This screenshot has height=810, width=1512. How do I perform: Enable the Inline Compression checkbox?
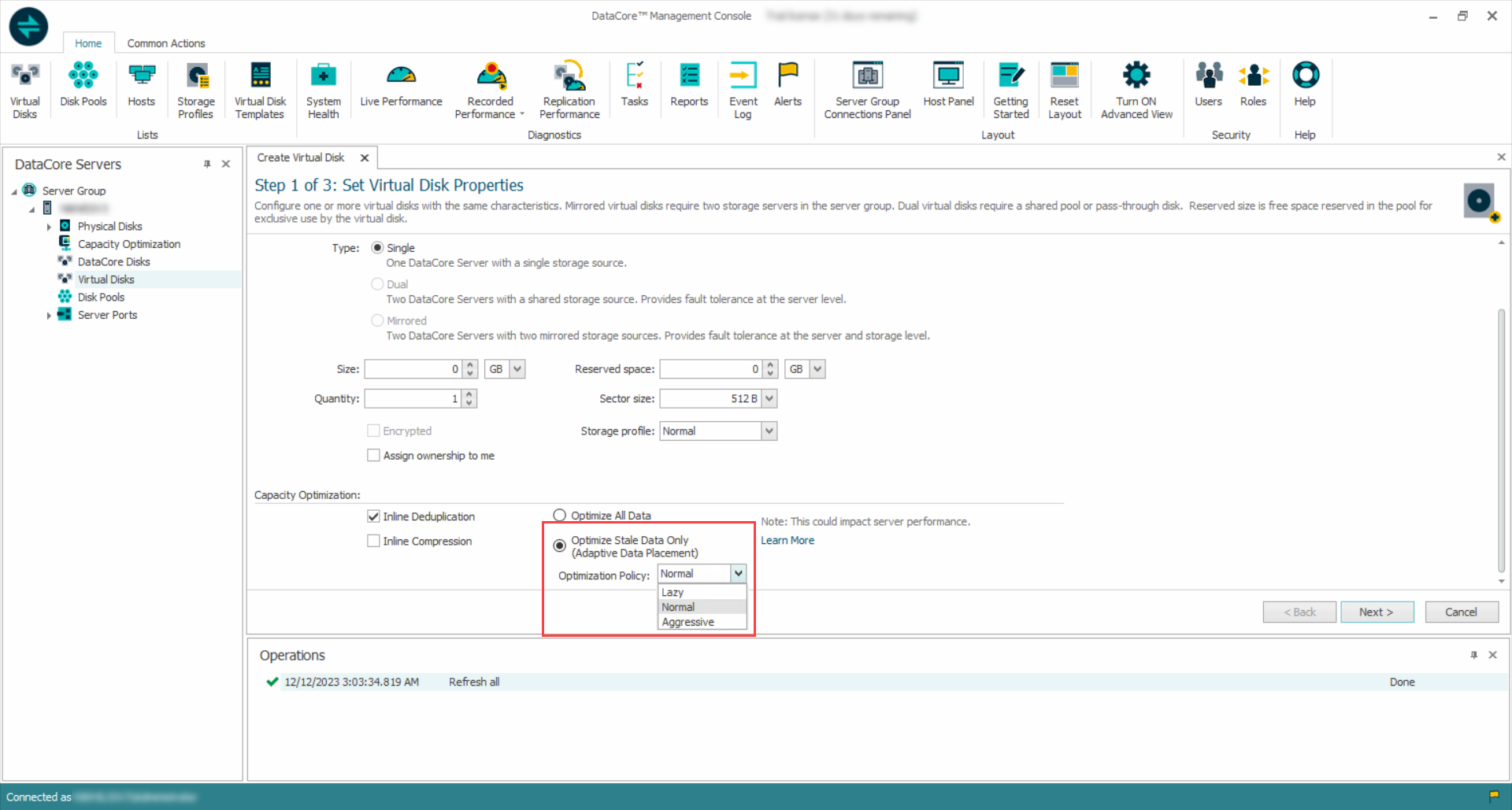click(x=373, y=541)
